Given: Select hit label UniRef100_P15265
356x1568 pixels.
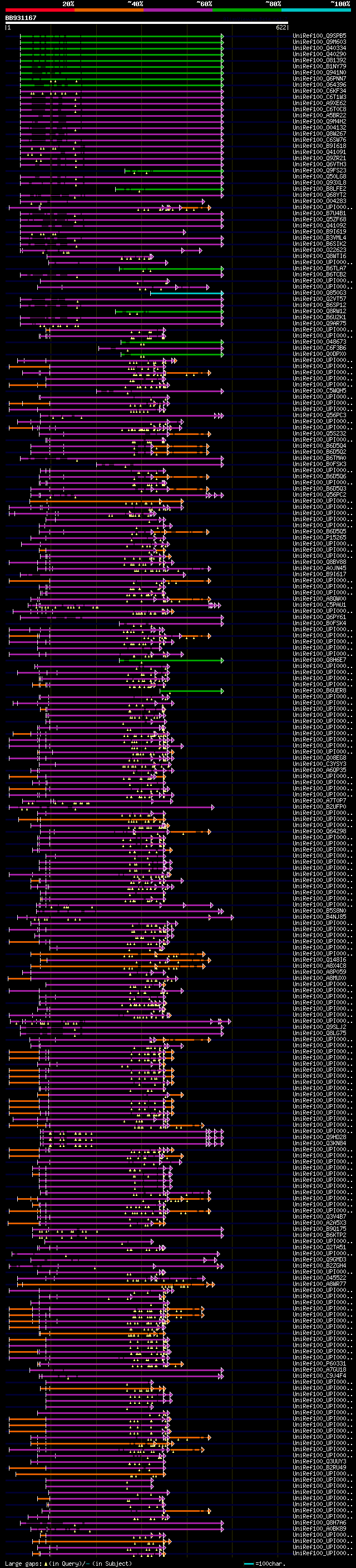Looking at the screenshot, I should coord(319,537).
